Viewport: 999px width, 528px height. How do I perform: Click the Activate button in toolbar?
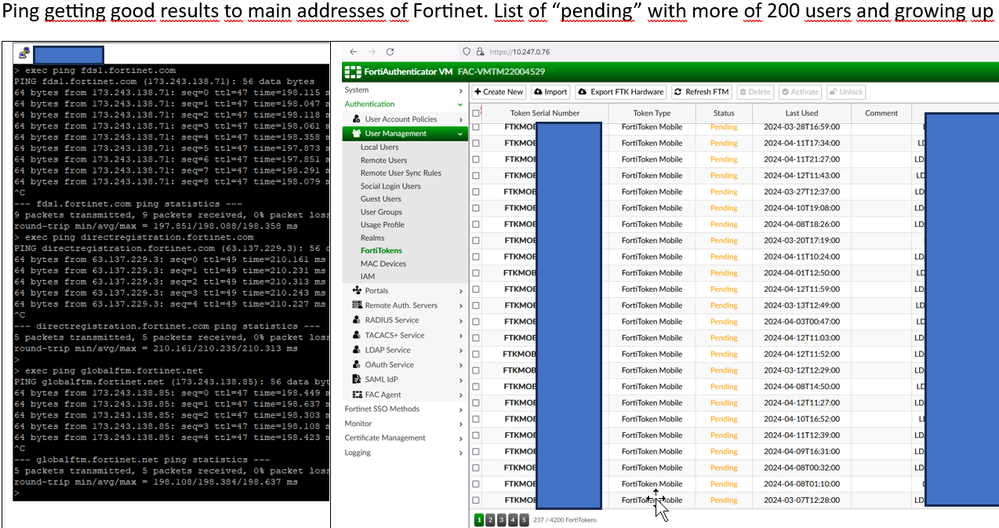coord(800,92)
